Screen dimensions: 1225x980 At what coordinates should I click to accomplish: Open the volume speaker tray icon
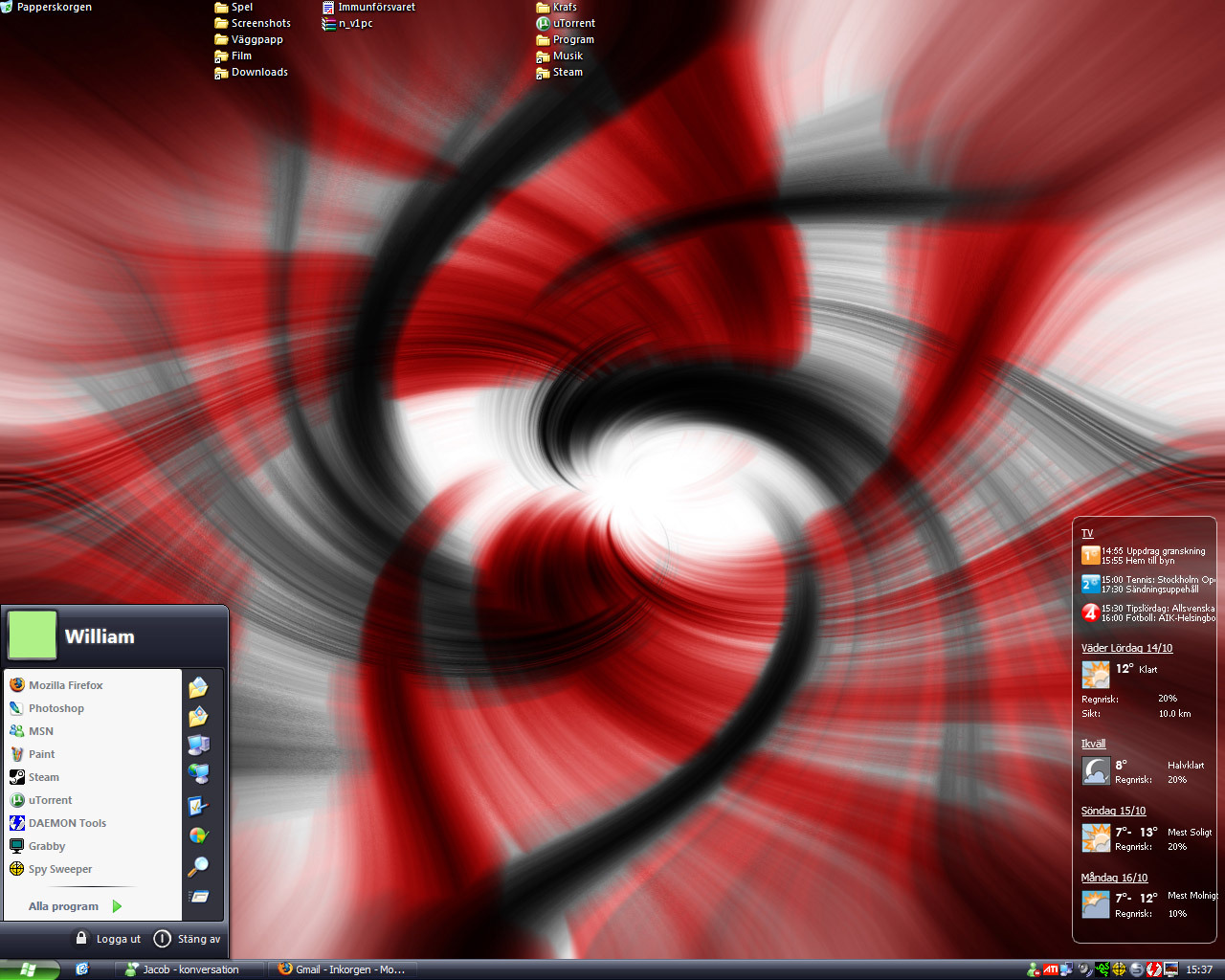[1084, 969]
